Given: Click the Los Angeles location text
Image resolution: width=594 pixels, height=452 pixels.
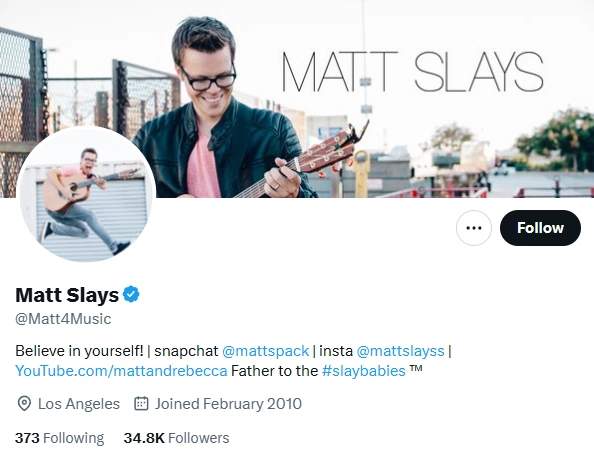Looking at the screenshot, I should tap(79, 404).
